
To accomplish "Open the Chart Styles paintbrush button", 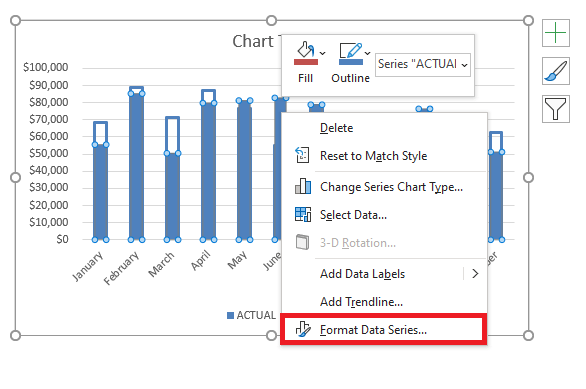I will [556, 71].
